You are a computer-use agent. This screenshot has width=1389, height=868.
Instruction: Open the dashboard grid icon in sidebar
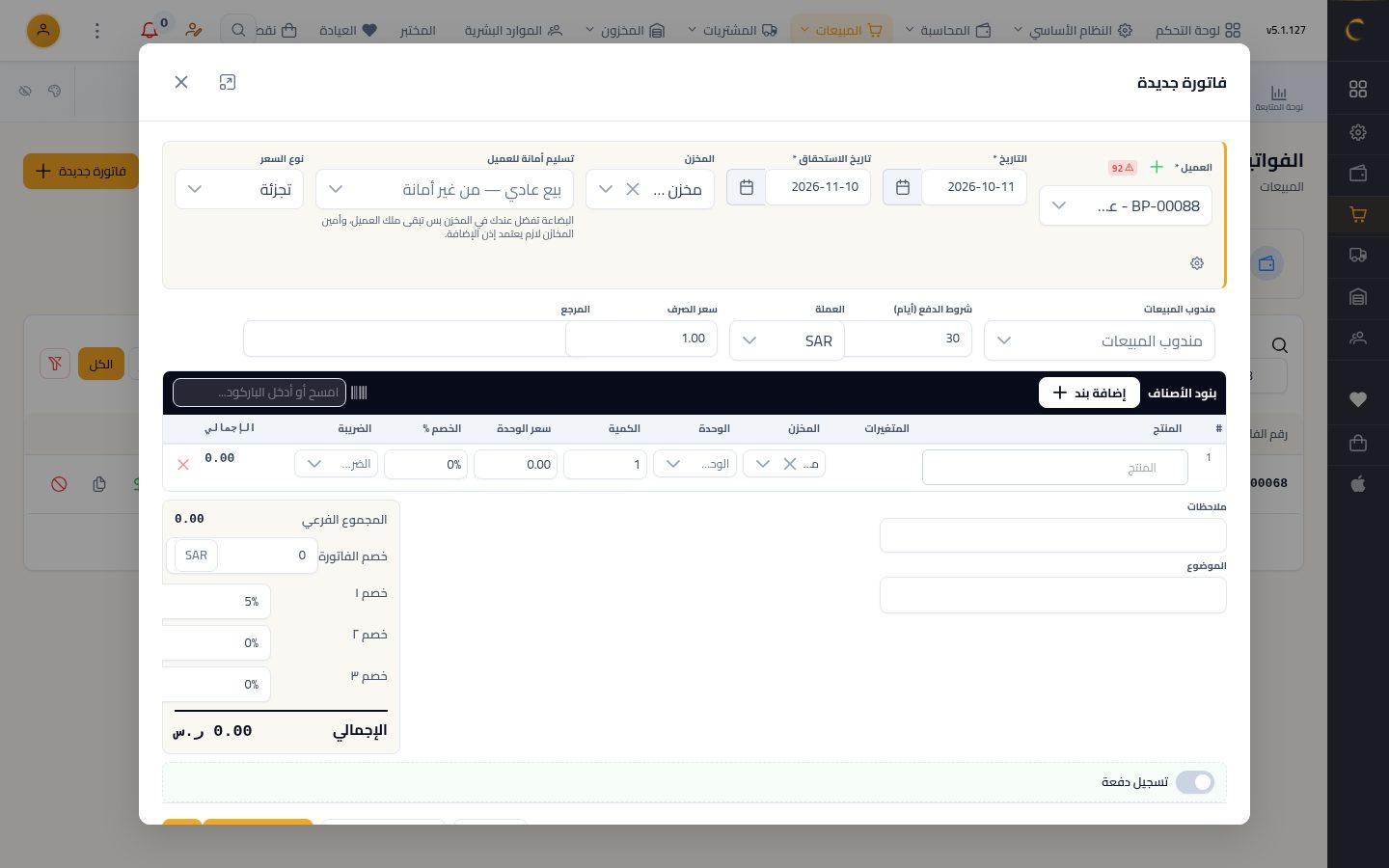1358,89
